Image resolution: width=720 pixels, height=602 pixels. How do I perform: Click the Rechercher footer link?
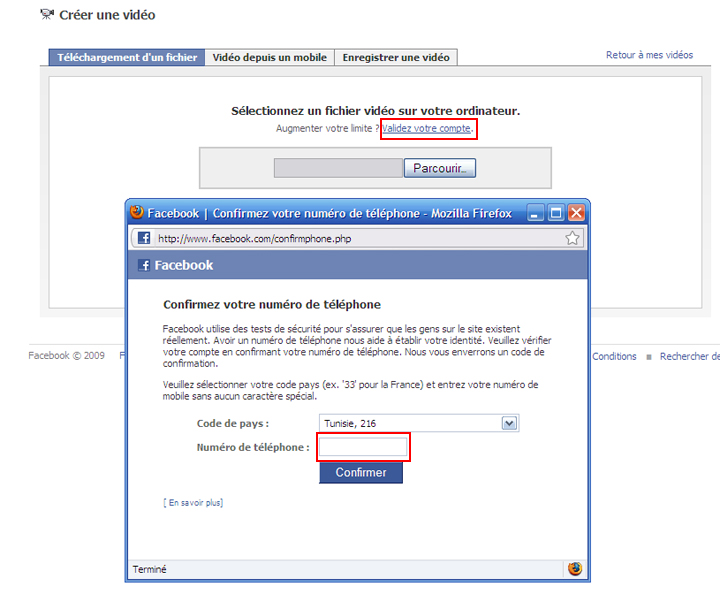pos(690,356)
